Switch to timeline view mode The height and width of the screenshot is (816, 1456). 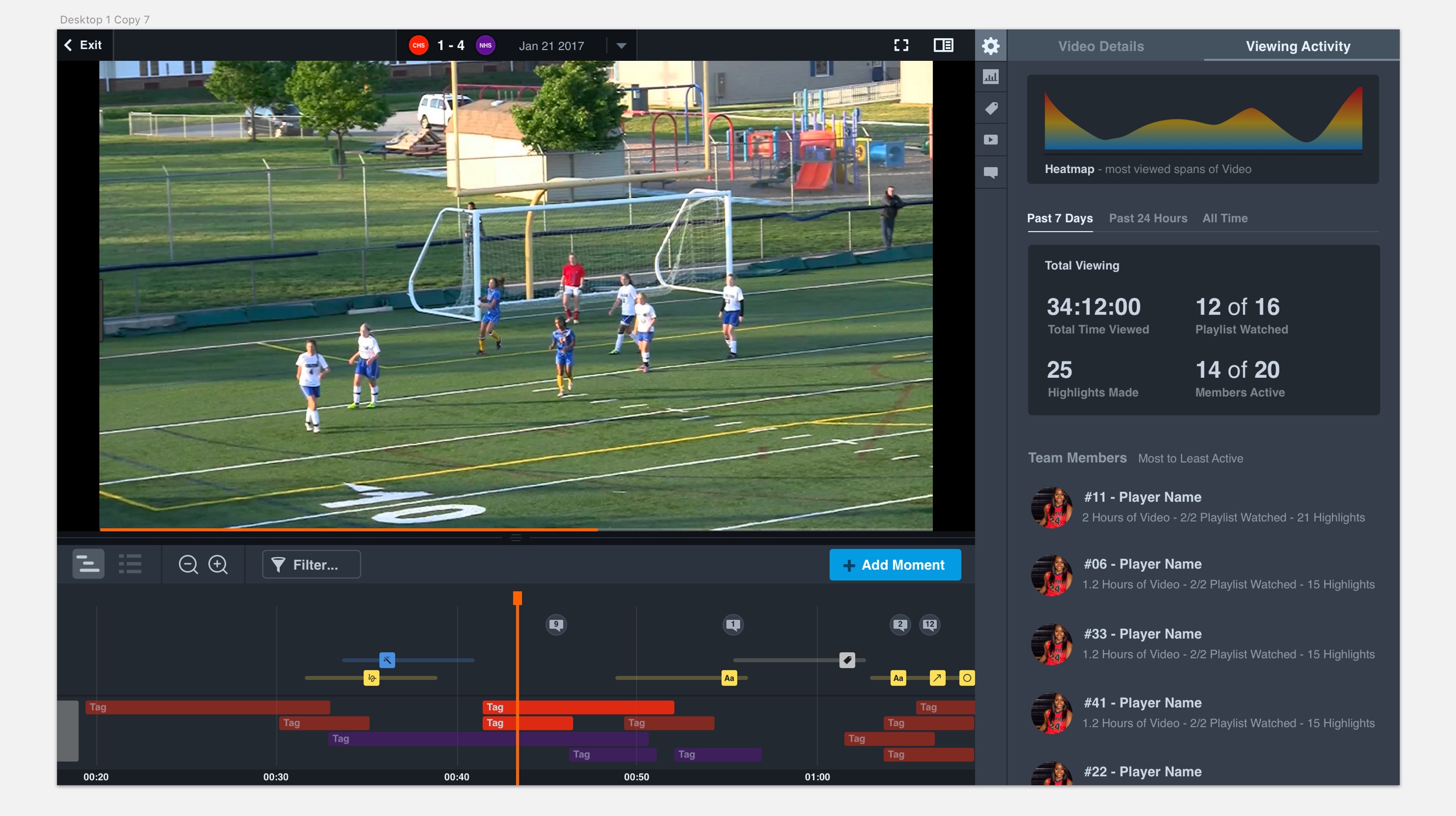point(88,564)
